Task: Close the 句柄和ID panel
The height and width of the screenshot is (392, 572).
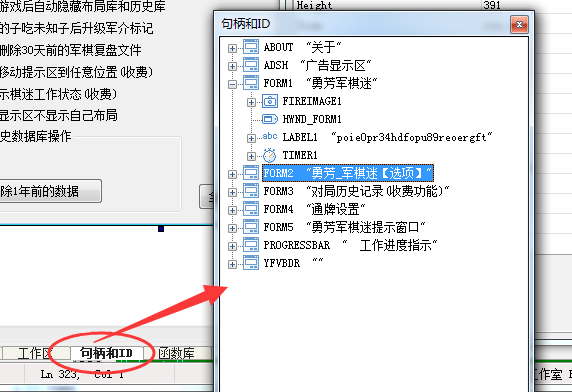Action: [x=519, y=24]
